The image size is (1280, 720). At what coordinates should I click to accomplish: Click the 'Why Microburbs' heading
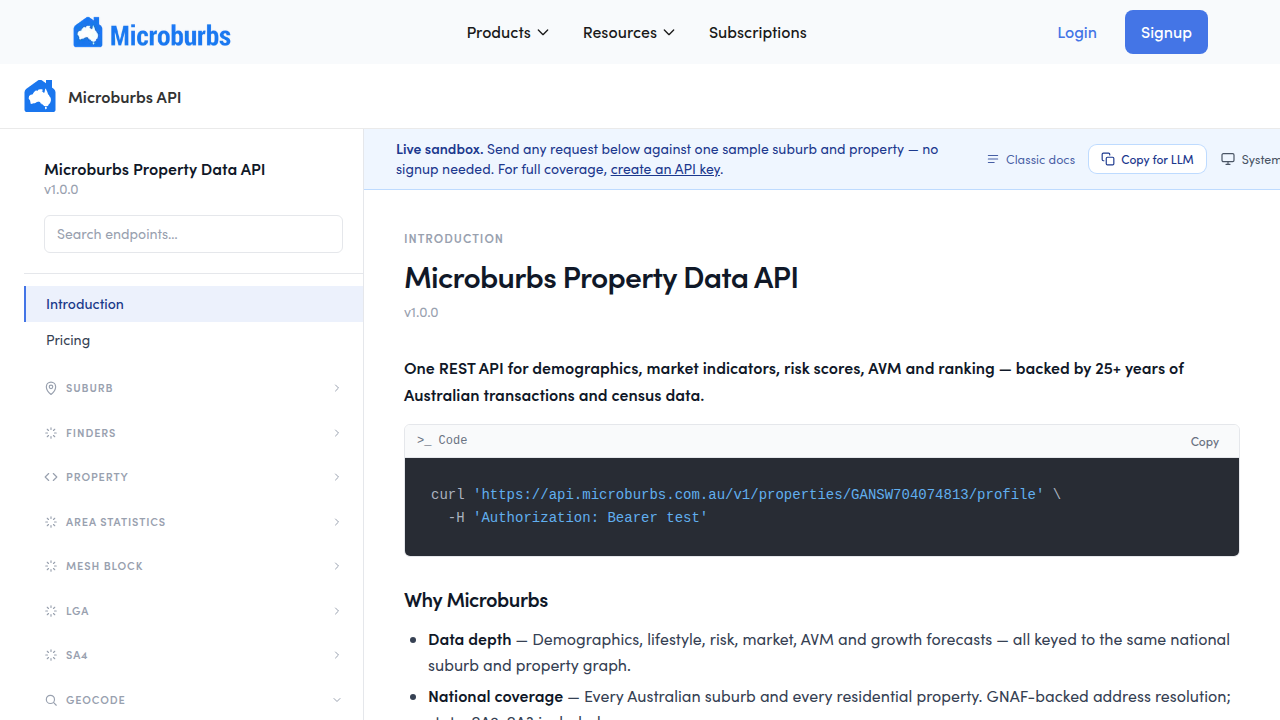(476, 600)
